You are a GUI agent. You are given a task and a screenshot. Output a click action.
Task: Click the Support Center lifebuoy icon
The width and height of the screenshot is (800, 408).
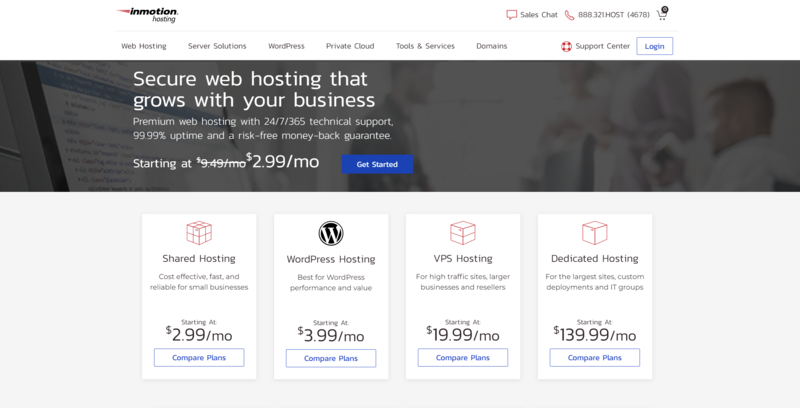pos(566,46)
